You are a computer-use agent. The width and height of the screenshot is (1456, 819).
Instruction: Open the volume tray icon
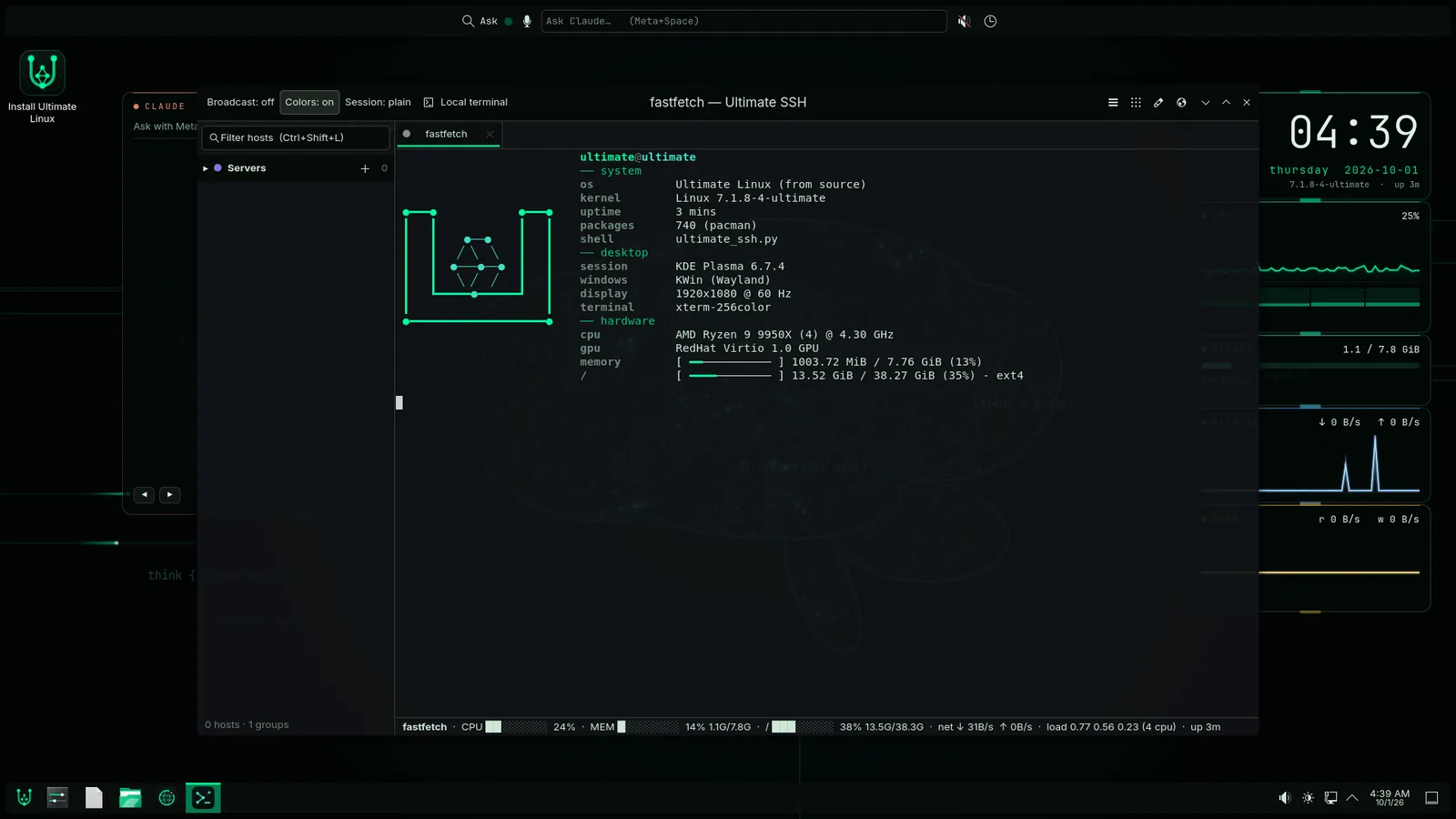click(1284, 798)
